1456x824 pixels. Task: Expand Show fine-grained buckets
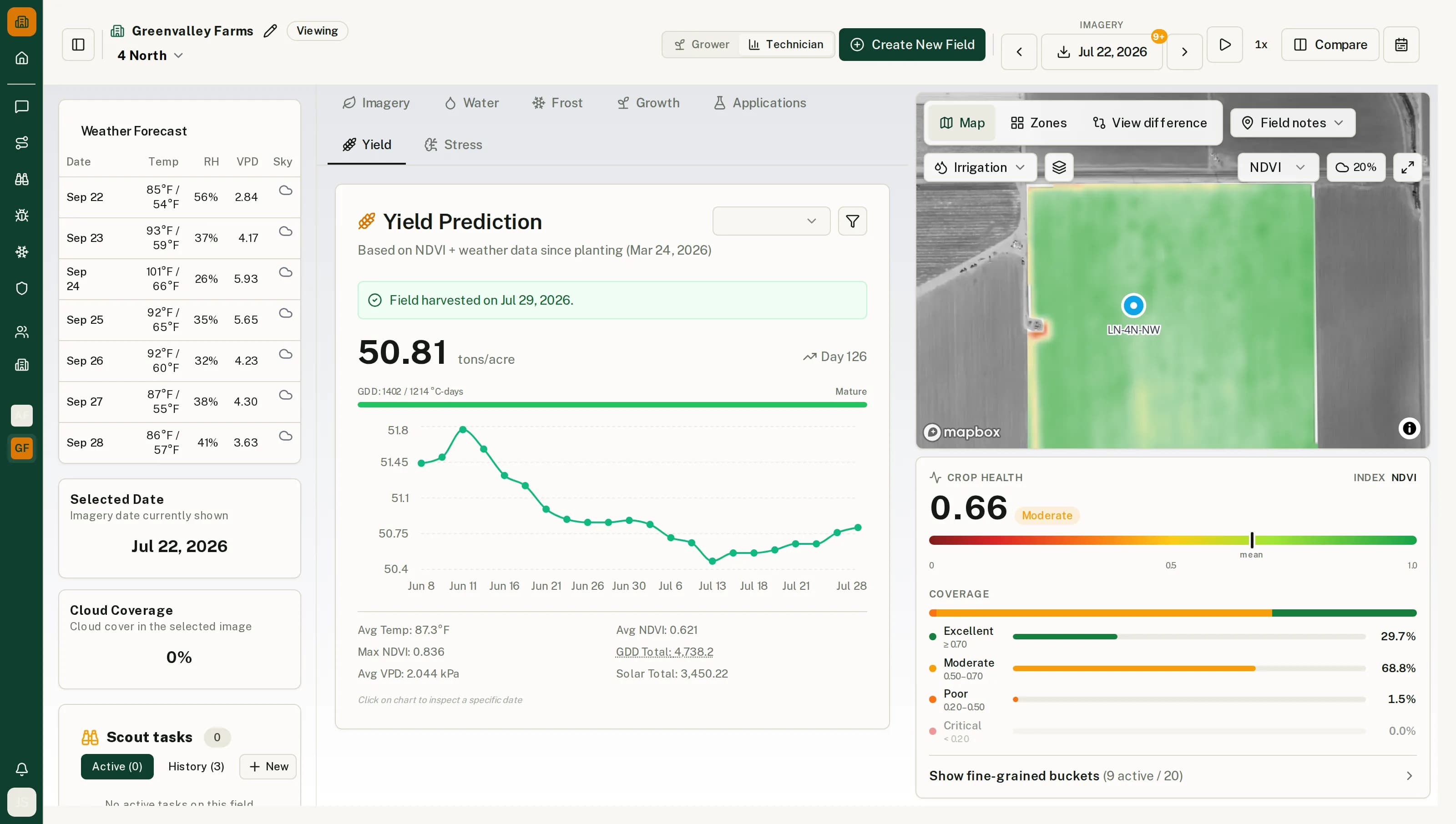pyautogui.click(x=1173, y=775)
